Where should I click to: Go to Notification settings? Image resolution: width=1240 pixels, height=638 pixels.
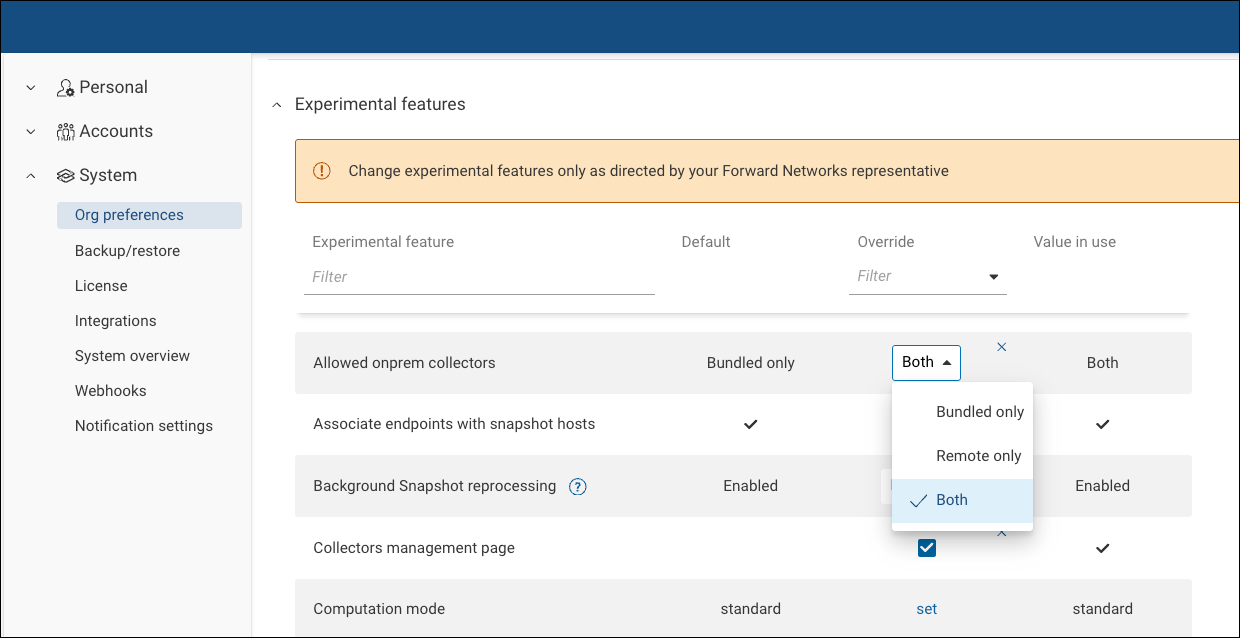[144, 425]
